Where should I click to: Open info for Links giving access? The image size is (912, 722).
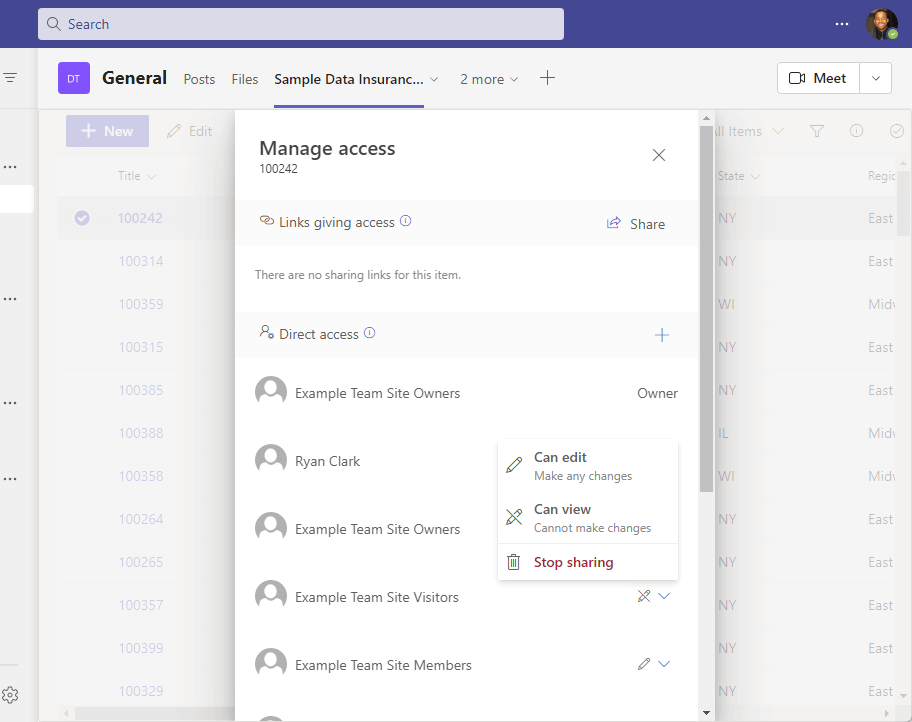coord(405,221)
